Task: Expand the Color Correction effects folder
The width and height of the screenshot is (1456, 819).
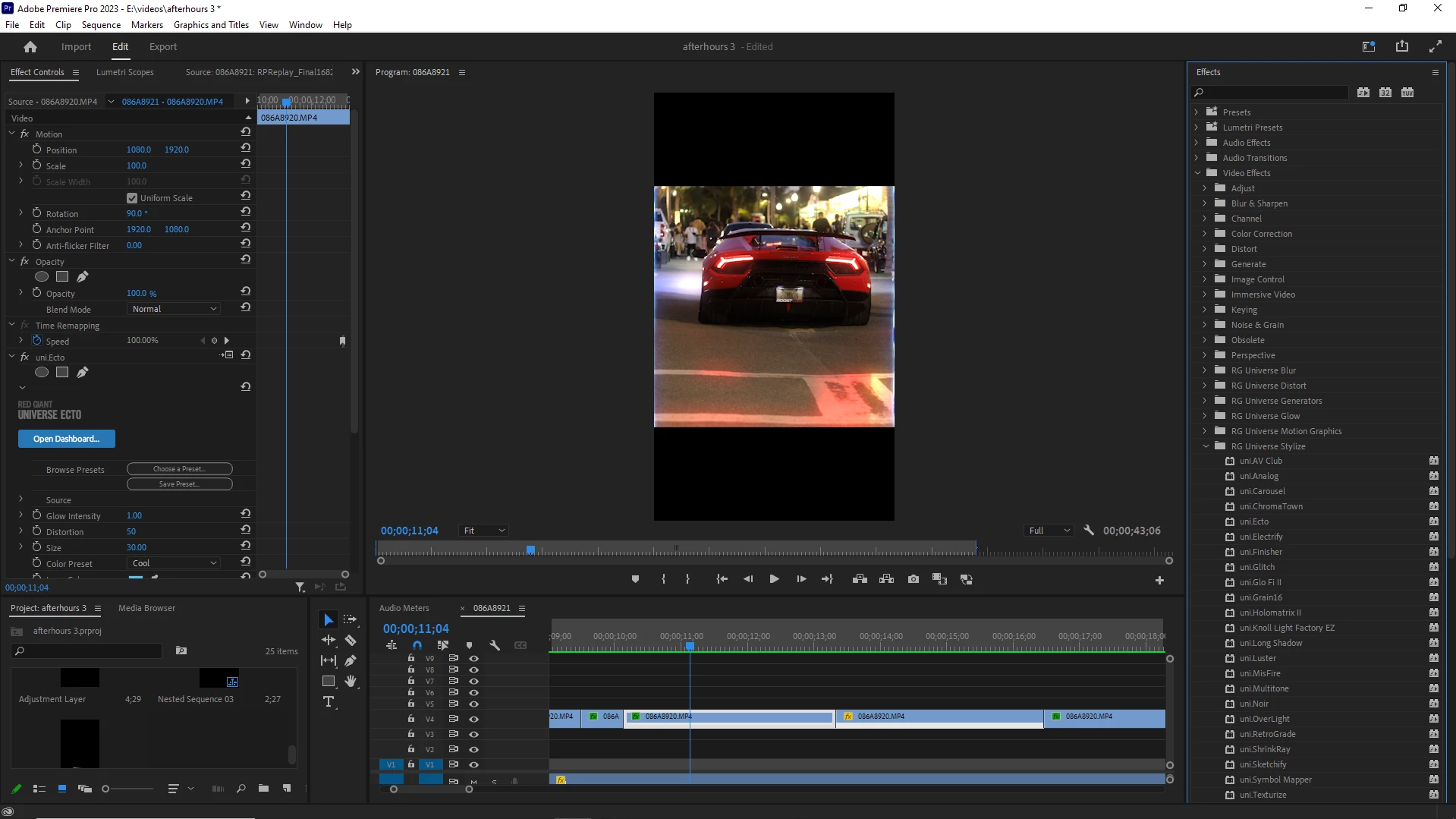Action: pyautogui.click(x=1204, y=234)
